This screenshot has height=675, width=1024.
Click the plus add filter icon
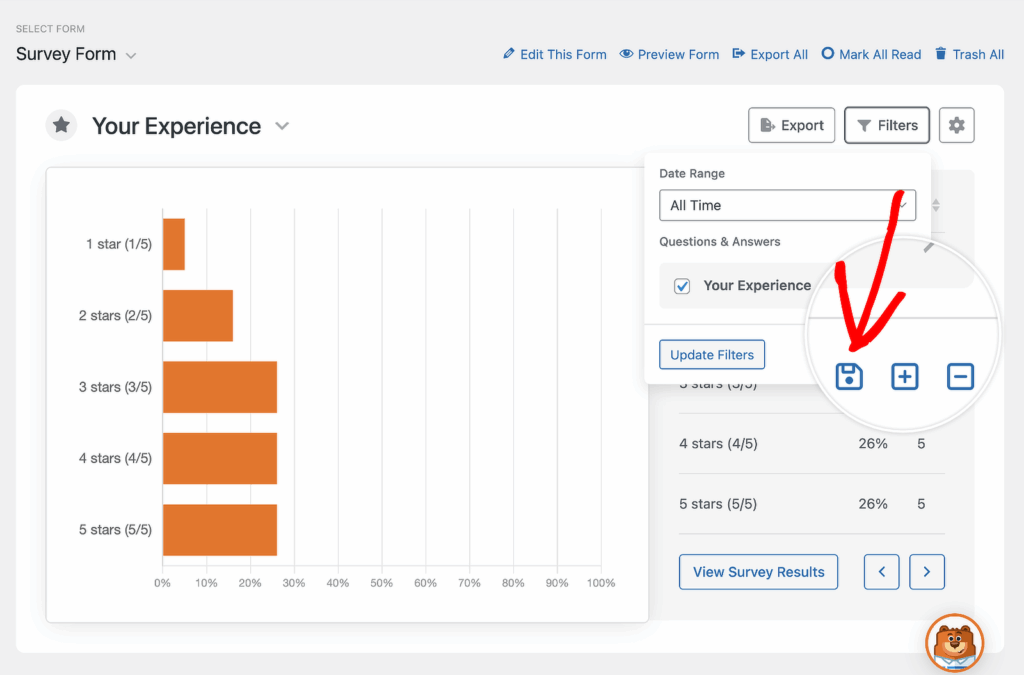pyautogui.click(x=904, y=377)
